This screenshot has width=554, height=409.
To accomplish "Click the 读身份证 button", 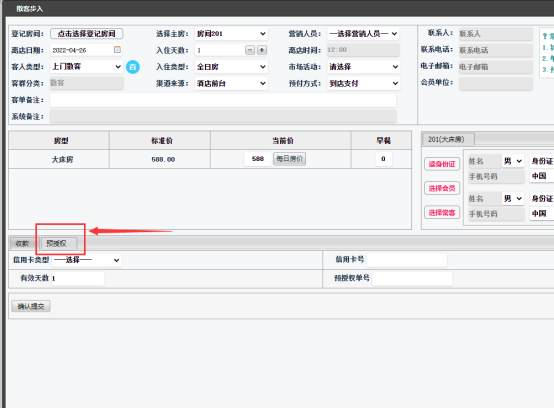I will 442,164.
